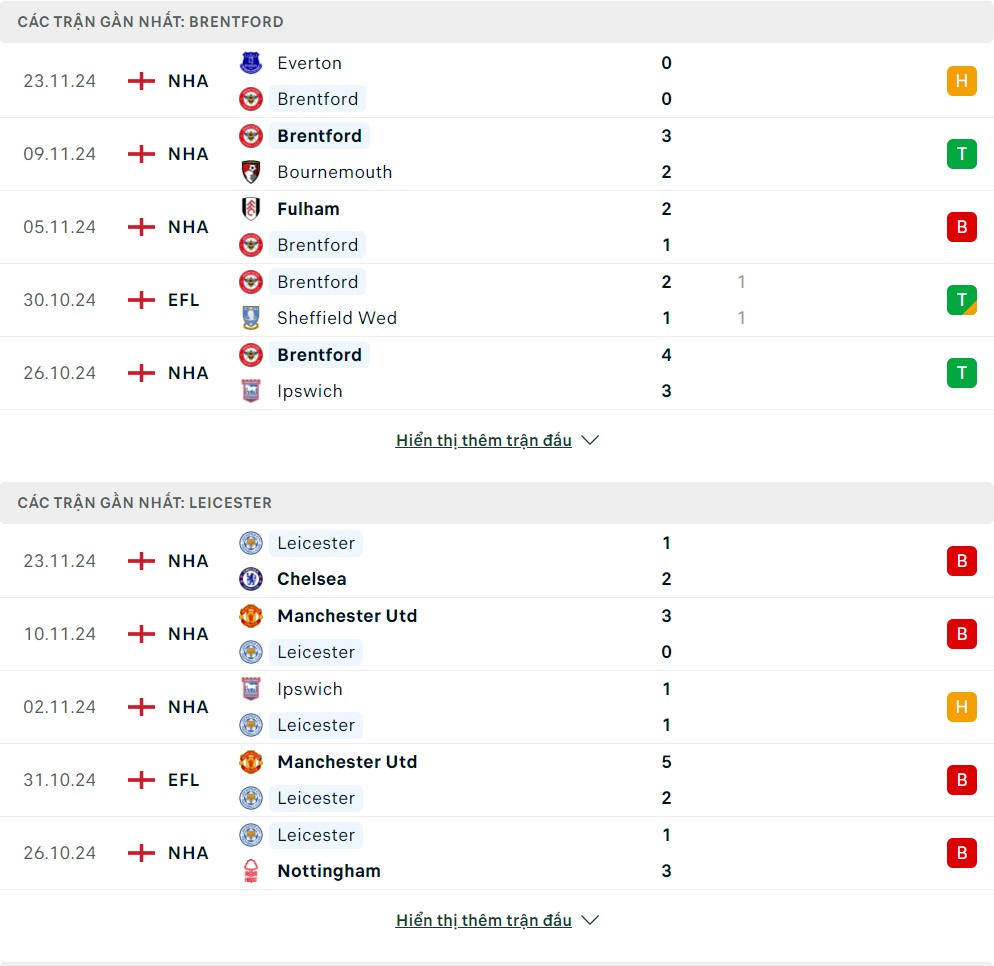The image size is (994, 966).
Task: Click the green T badge for Bournemouth match
Action: (961, 154)
